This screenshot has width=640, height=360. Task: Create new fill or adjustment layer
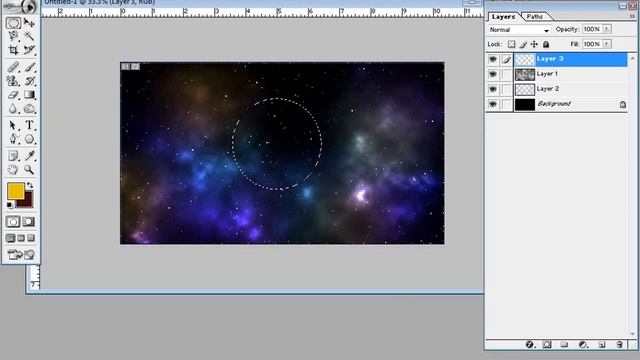pyautogui.click(x=583, y=345)
